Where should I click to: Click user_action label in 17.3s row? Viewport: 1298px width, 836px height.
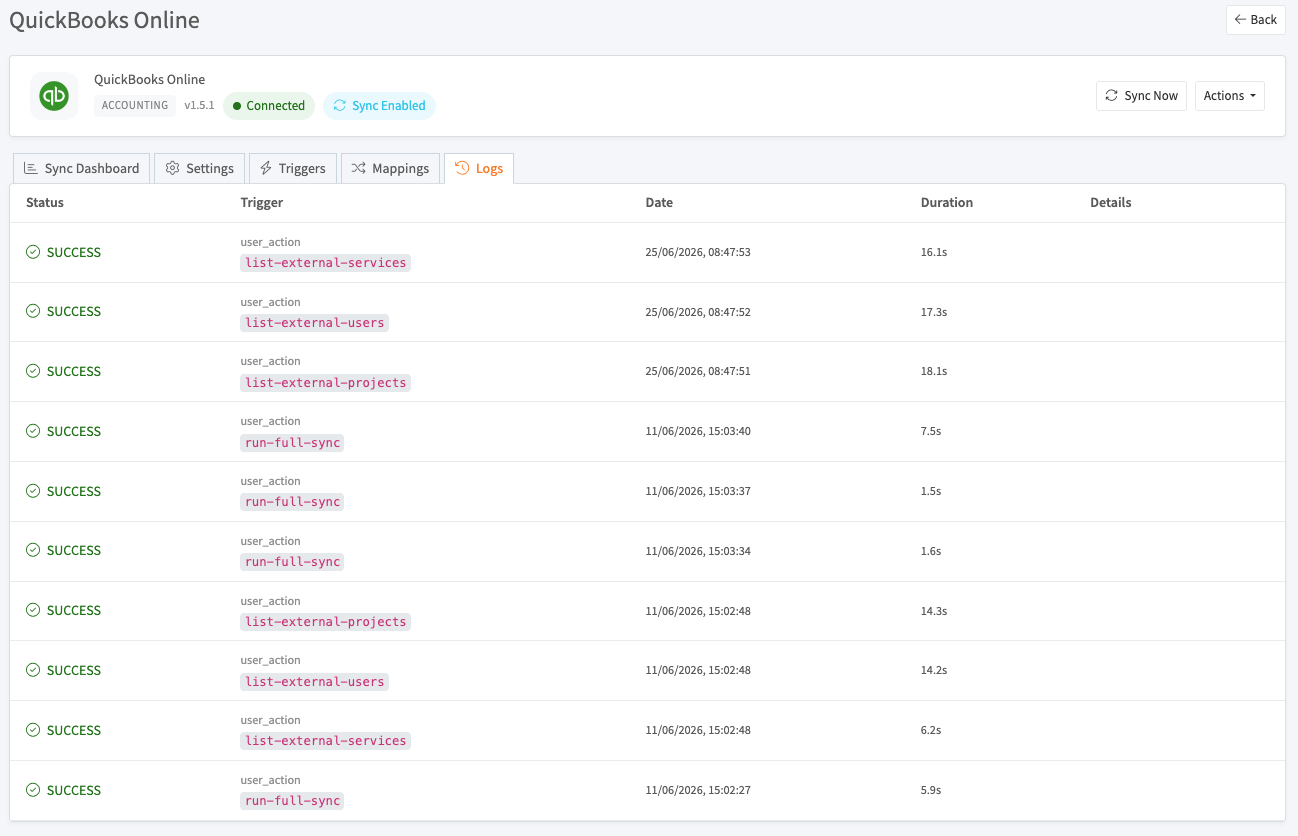[271, 302]
